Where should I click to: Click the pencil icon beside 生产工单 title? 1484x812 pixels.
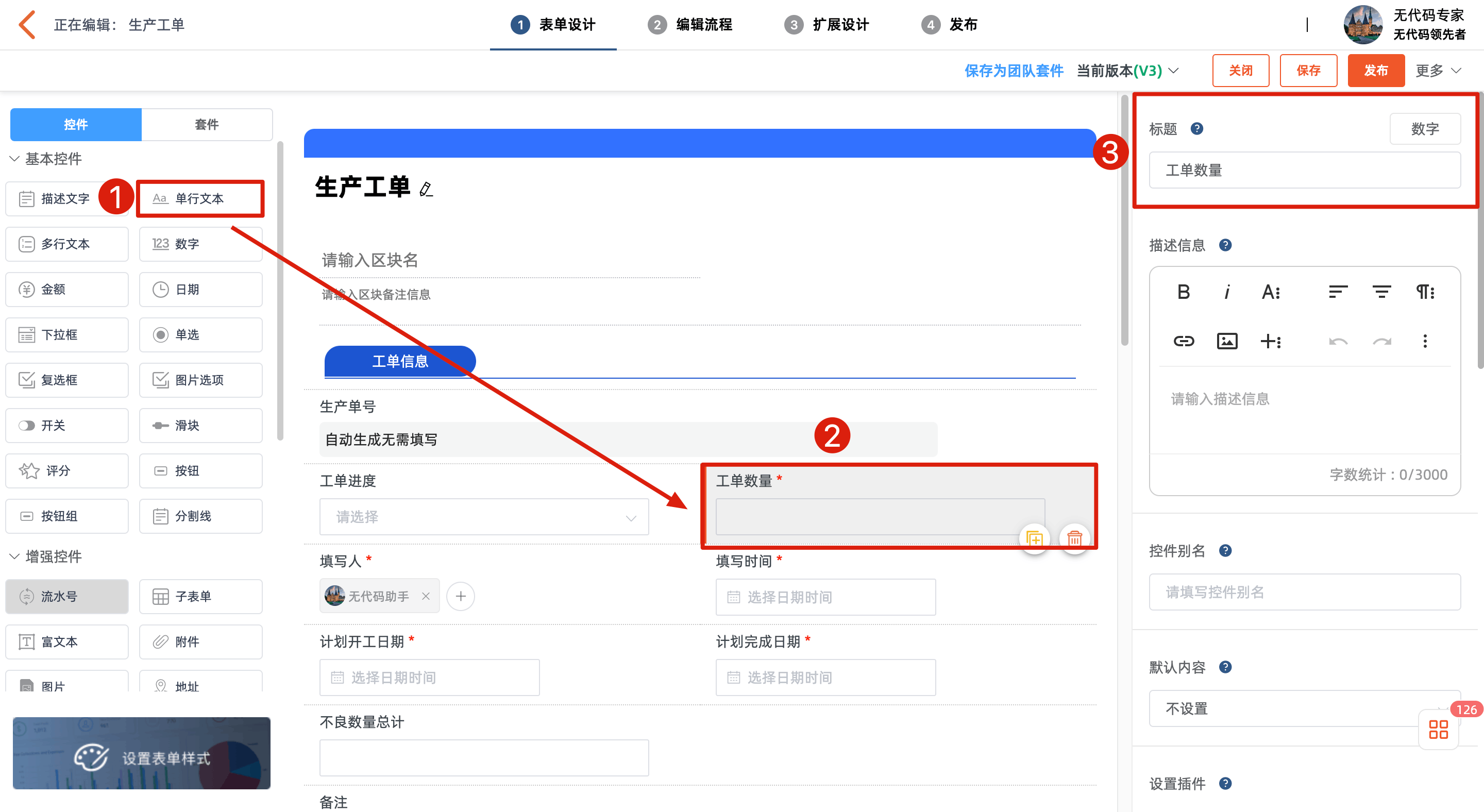(426, 189)
